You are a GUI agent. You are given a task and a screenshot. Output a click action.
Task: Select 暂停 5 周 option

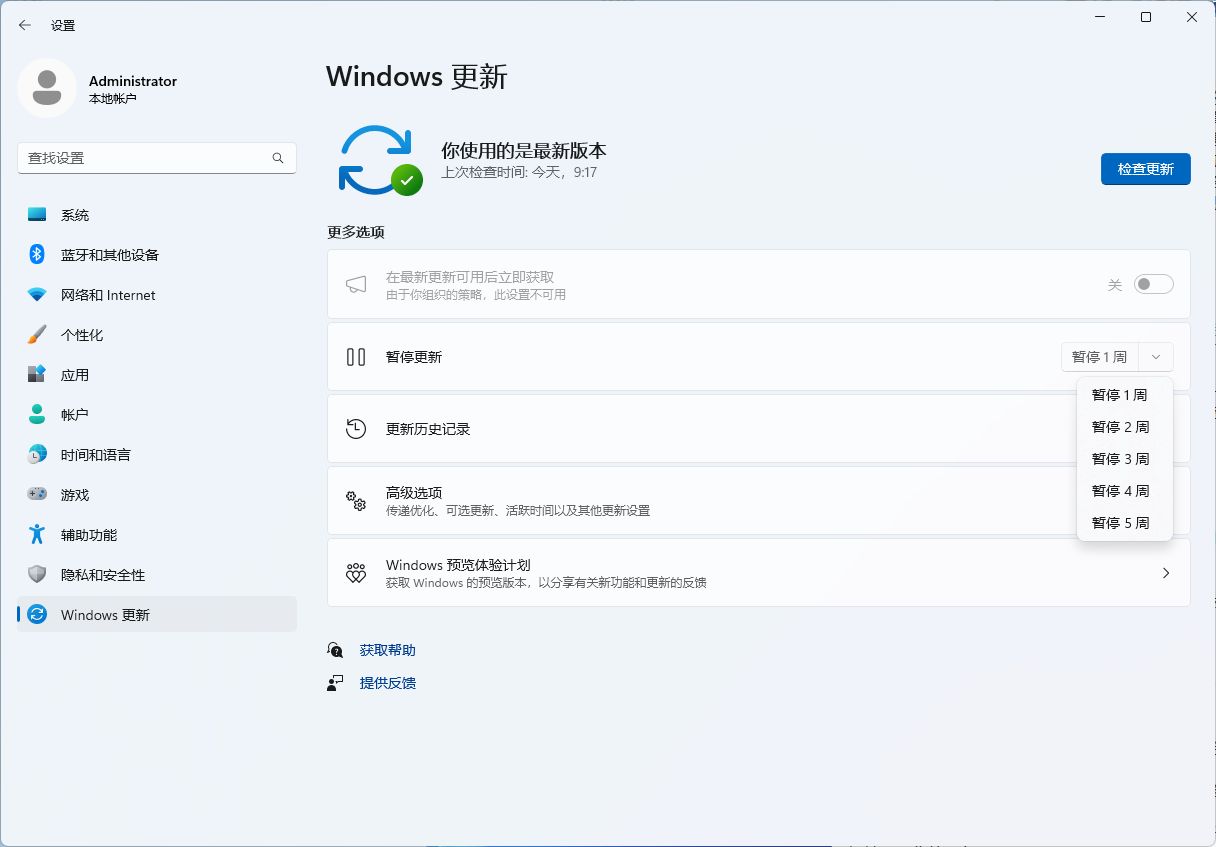pyautogui.click(x=1125, y=523)
